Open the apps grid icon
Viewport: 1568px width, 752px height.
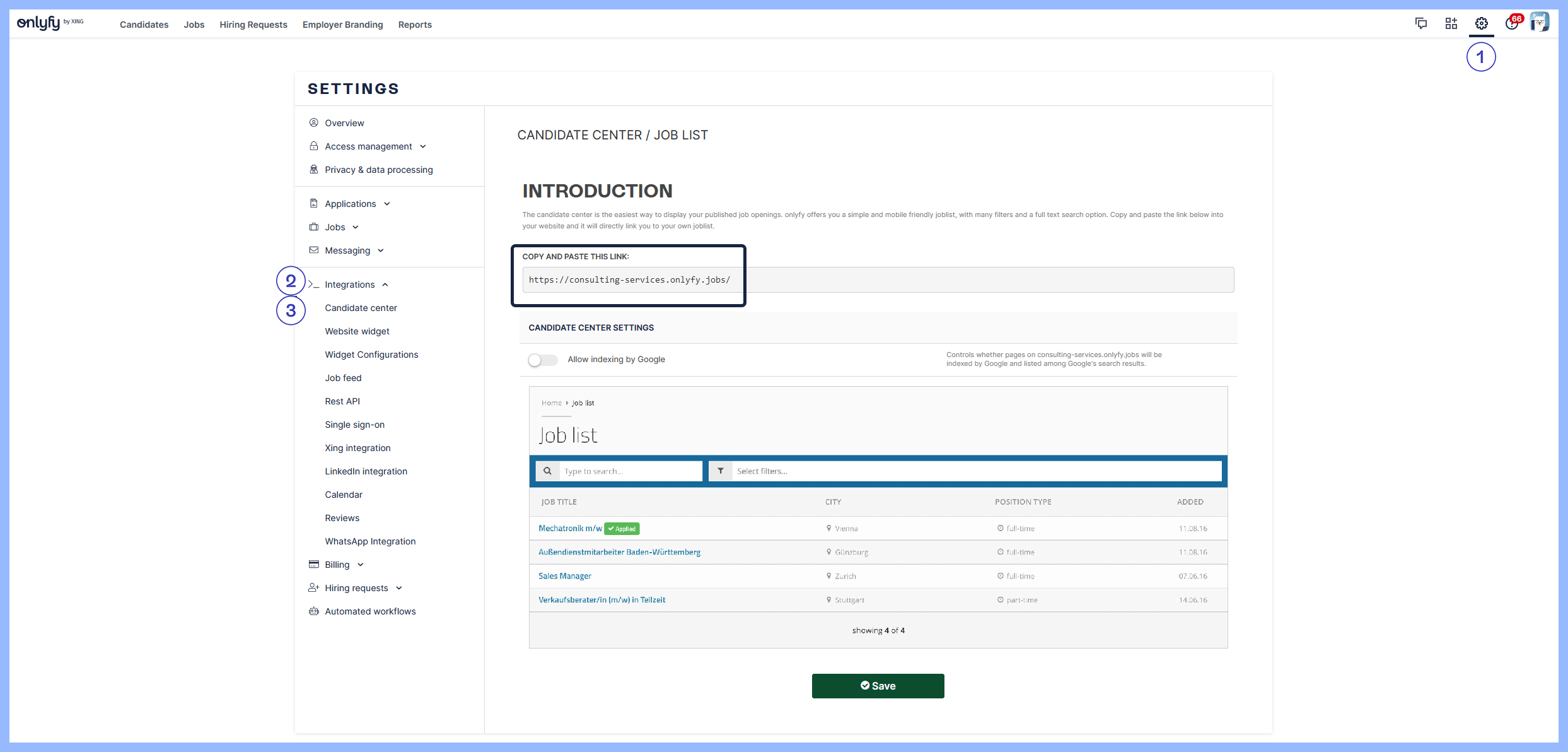(1451, 24)
